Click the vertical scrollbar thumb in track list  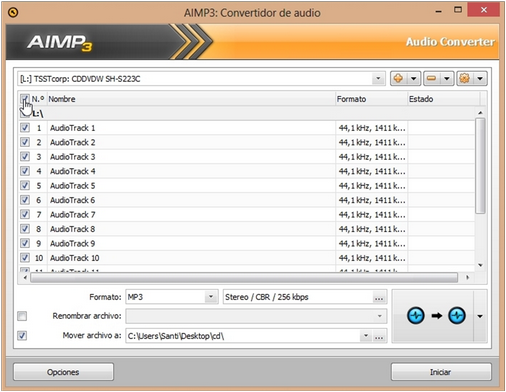click(480, 166)
